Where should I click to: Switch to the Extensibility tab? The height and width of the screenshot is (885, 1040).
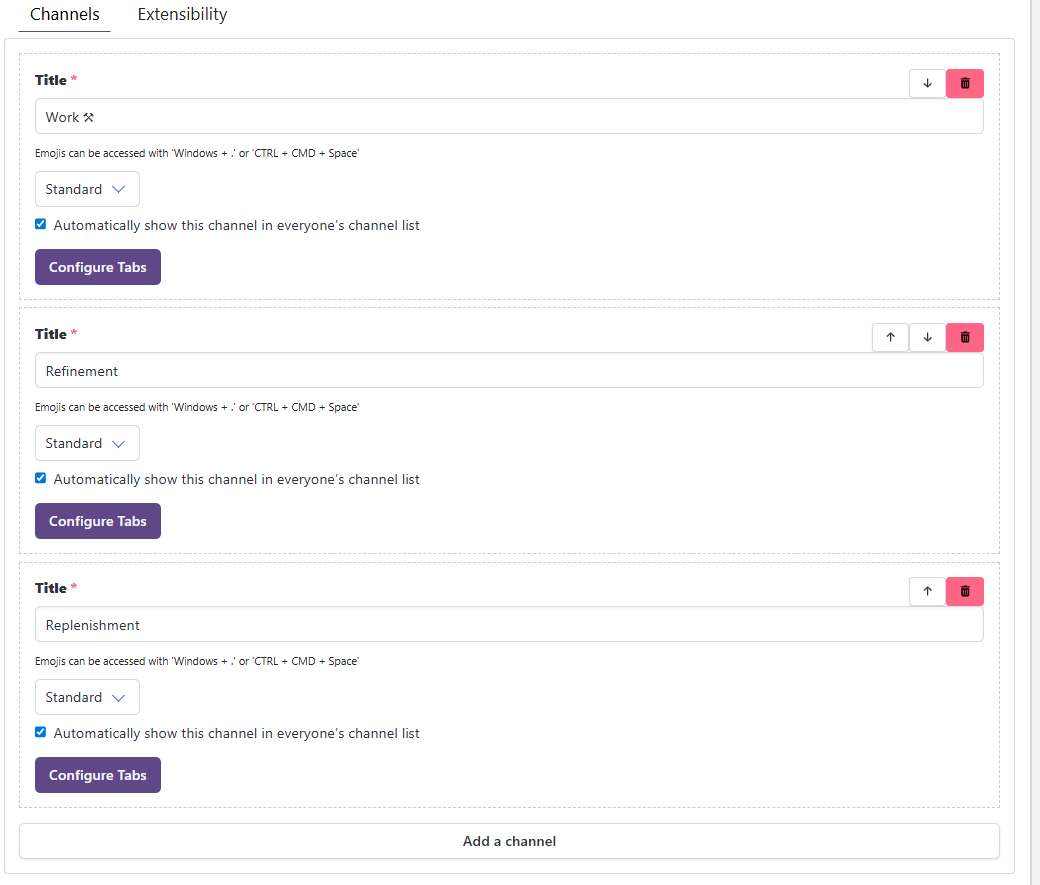(x=181, y=14)
